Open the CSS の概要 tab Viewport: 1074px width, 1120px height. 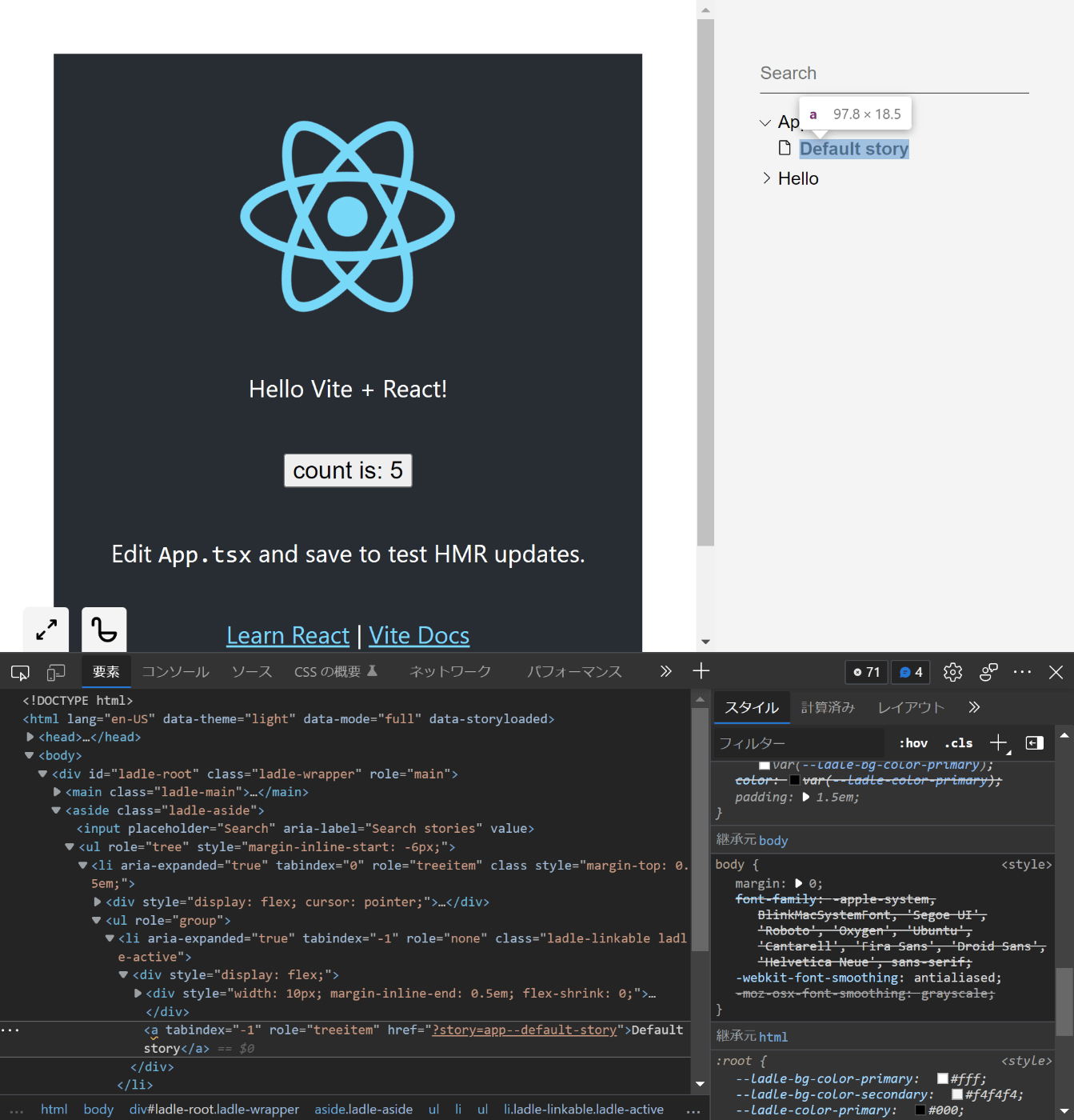tap(336, 672)
